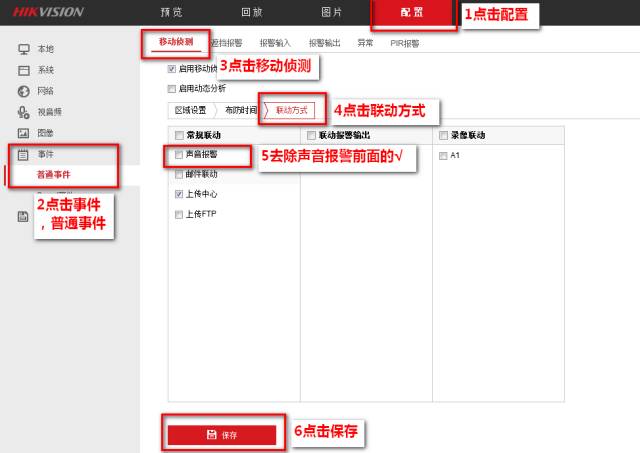Click the 图像 (Image) picture icon
This screenshot has width=640, height=453.
pos(24,133)
